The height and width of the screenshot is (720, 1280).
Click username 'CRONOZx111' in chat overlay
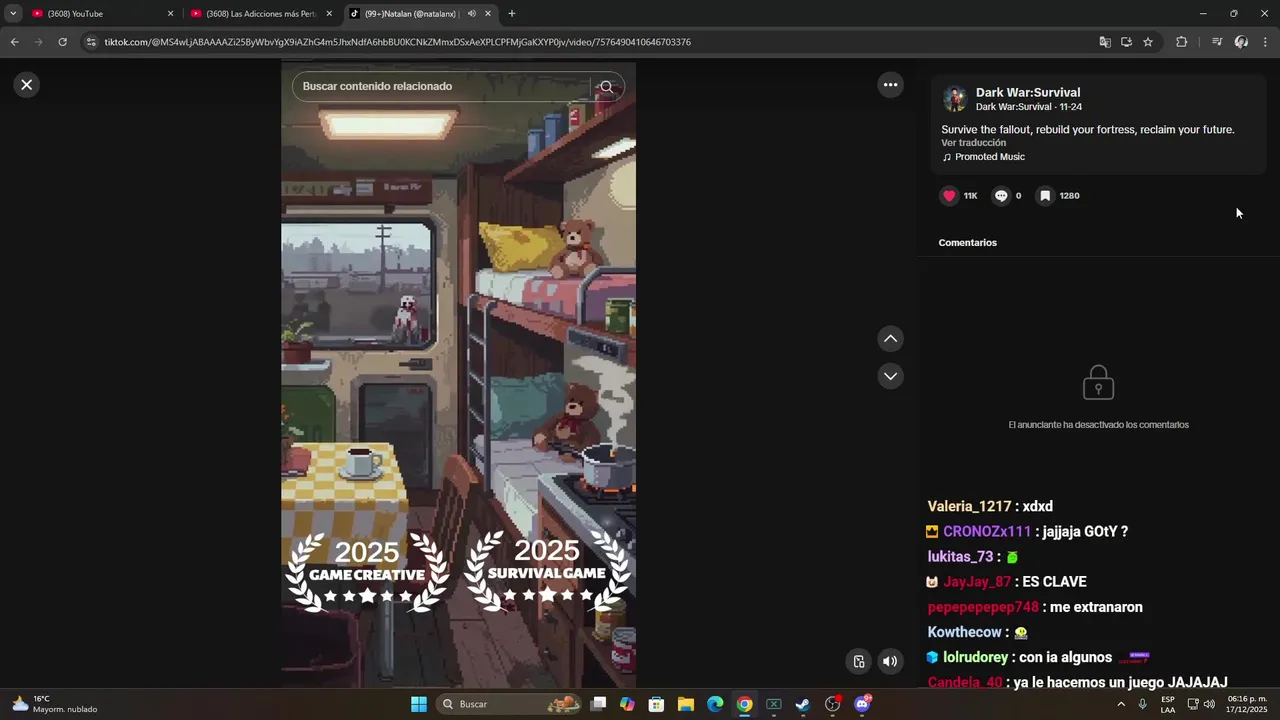[x=986, y=532]
